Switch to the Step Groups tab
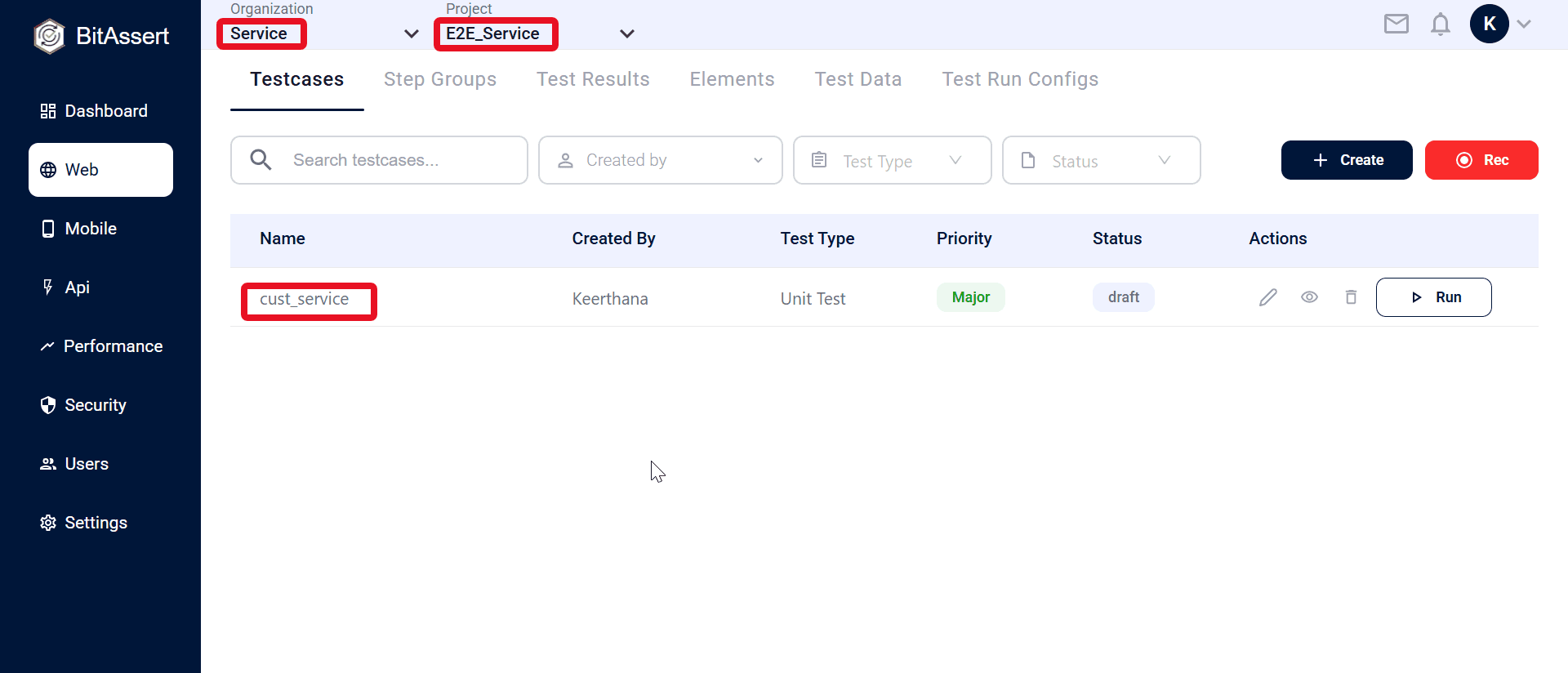 pyautogui.click(x=440, y=79)
